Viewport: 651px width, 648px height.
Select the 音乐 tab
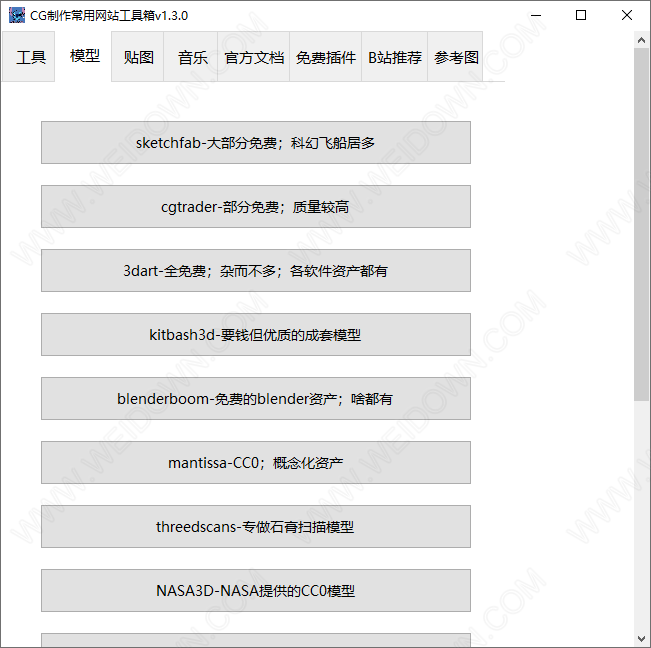(x=193, y=57)
